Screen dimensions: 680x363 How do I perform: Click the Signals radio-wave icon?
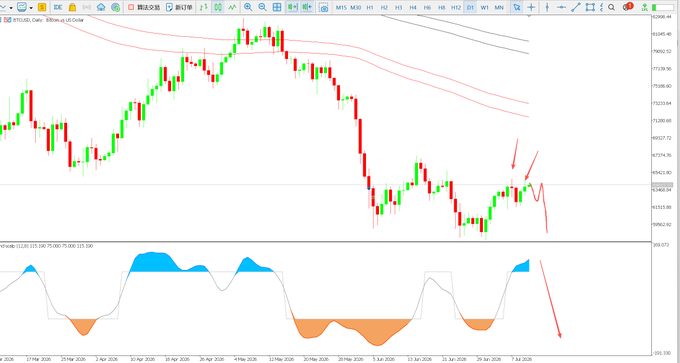click(x=87, y=7)
